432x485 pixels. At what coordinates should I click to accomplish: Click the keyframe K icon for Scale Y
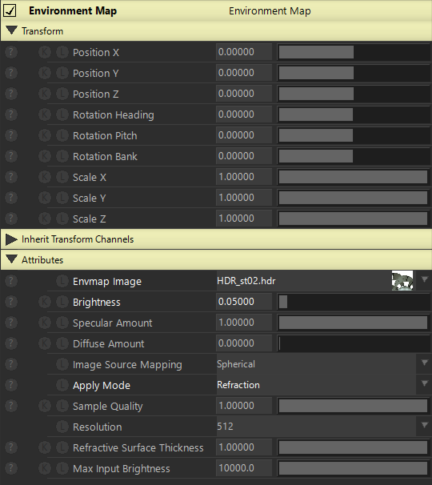tap(44, 198)
